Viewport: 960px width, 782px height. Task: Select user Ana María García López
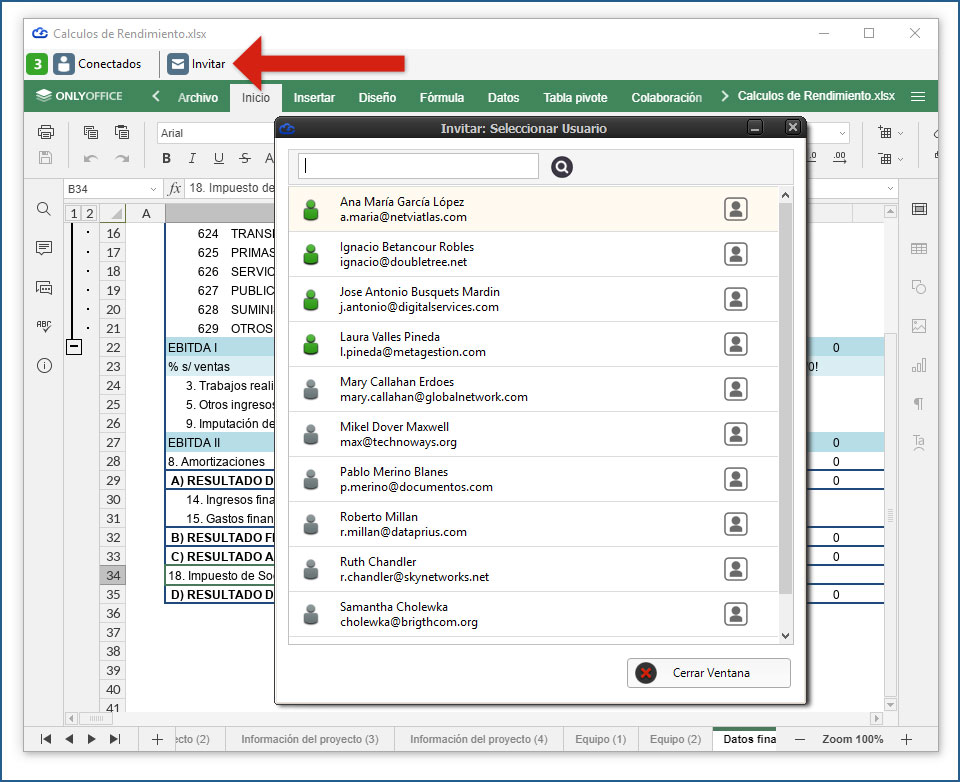(x=533, y=209)
